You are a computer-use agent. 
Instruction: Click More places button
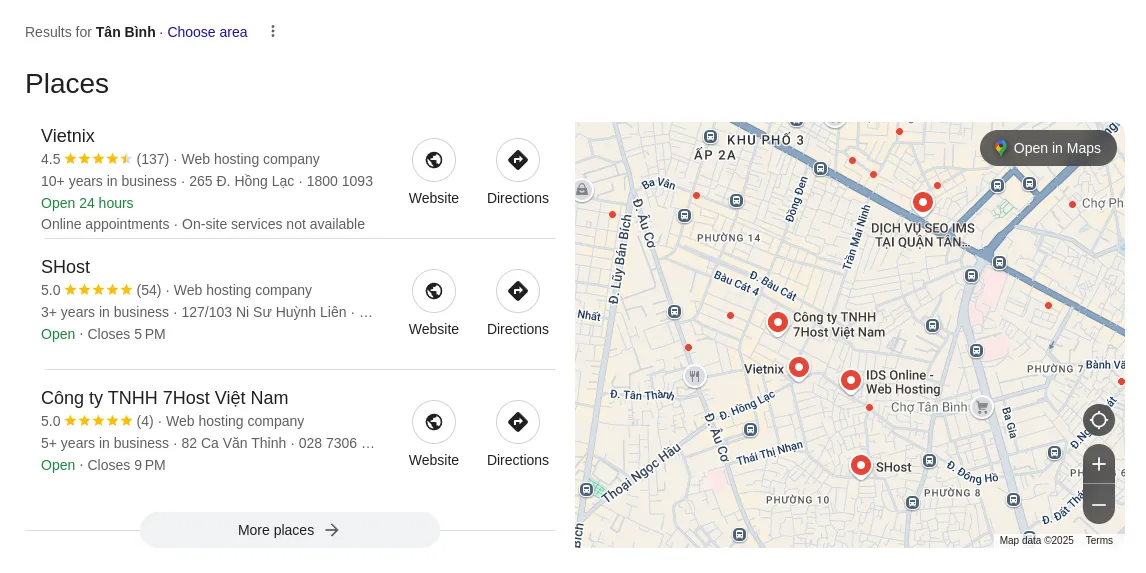coord(290,530)
